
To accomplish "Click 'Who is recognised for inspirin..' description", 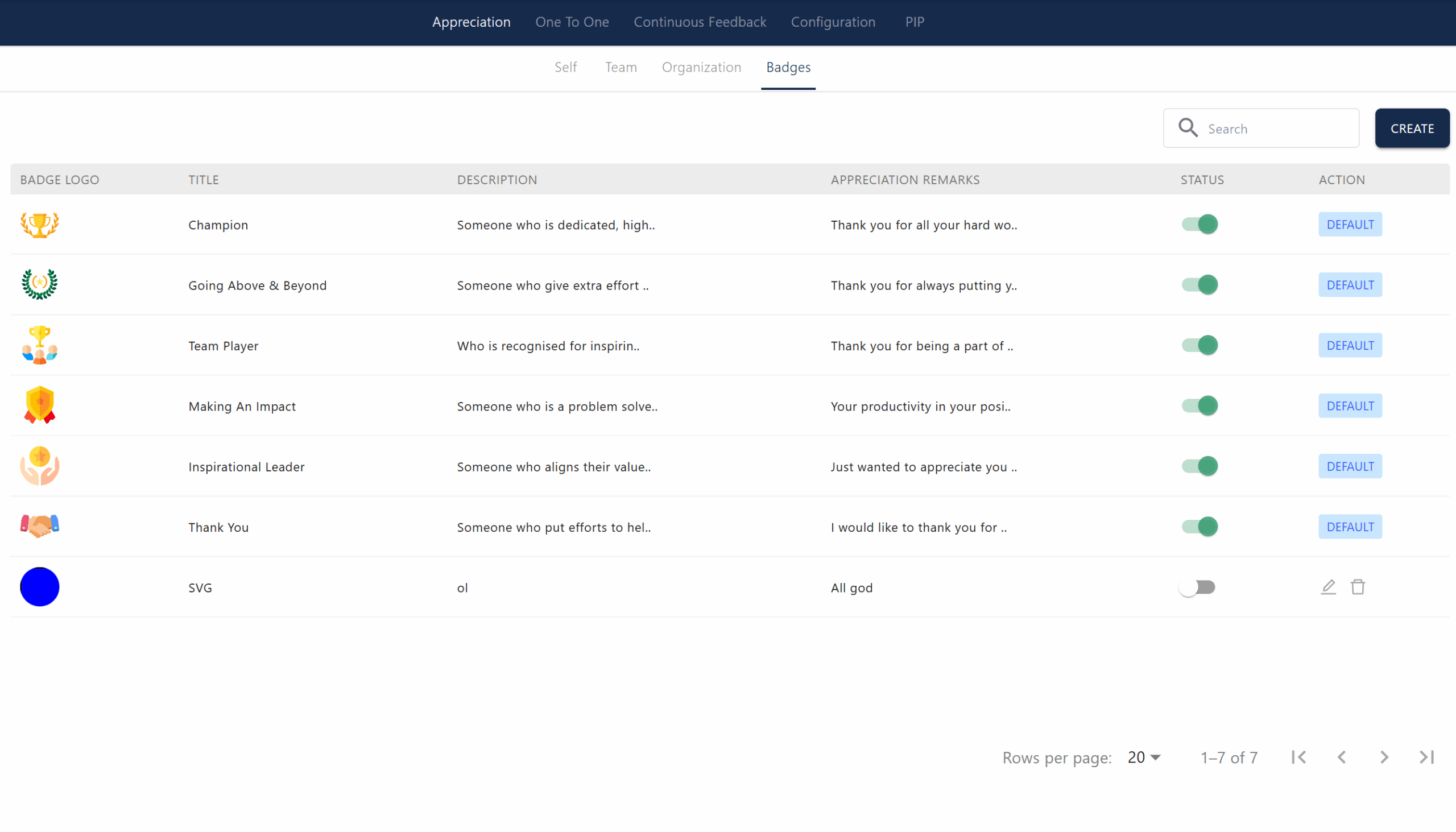I will point(548,346).
